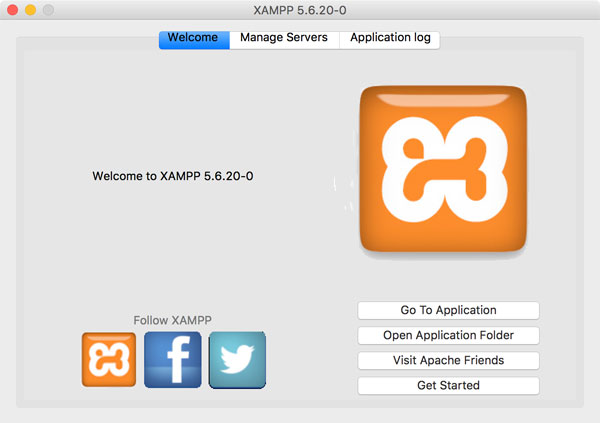This screenshot has height=423, width=600.
Task: Click the Welcome to XAMPP 5.6.20-0 text
Action: (173, 176)
